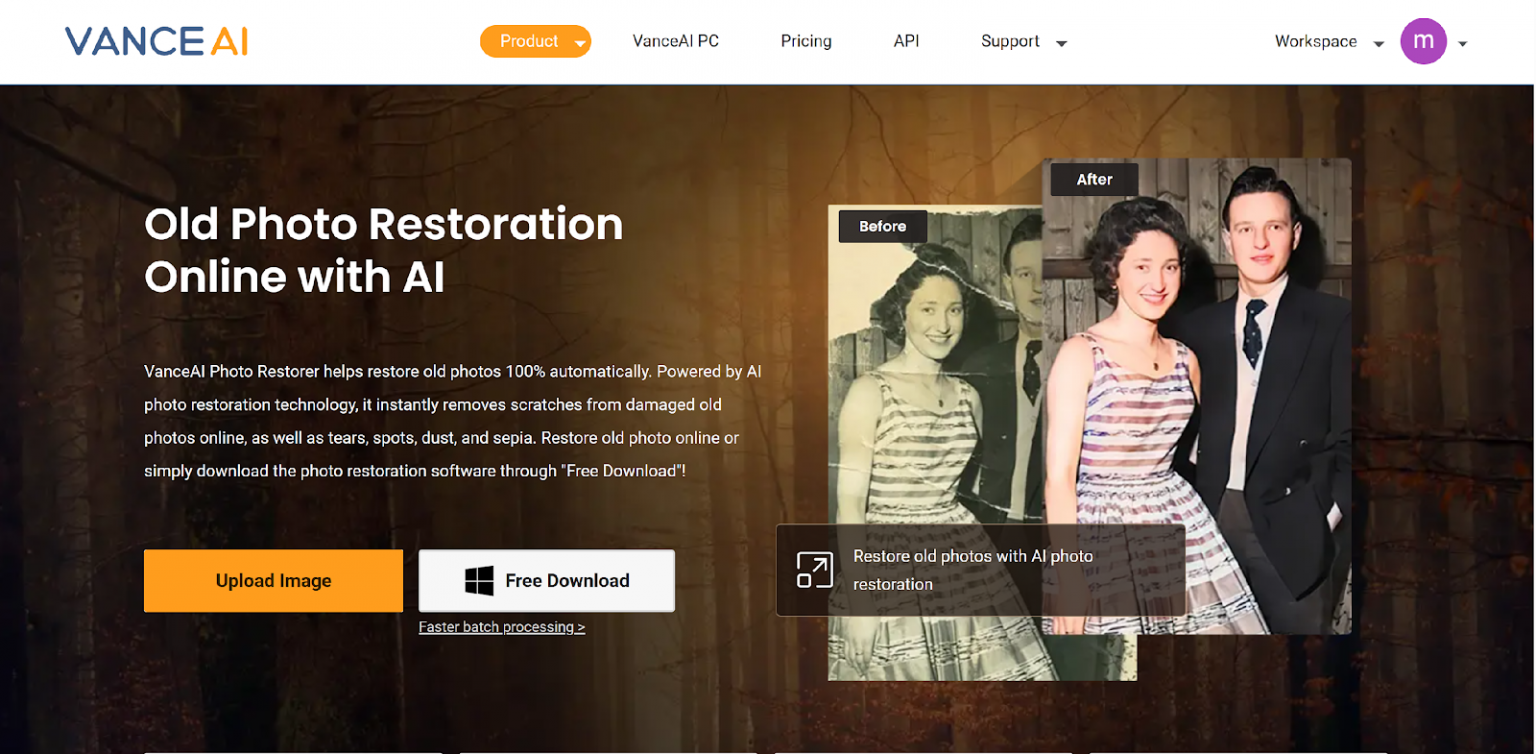Open the Product dropdown menu
This screenshot has width=1536, height=754.
pos(536,41)
